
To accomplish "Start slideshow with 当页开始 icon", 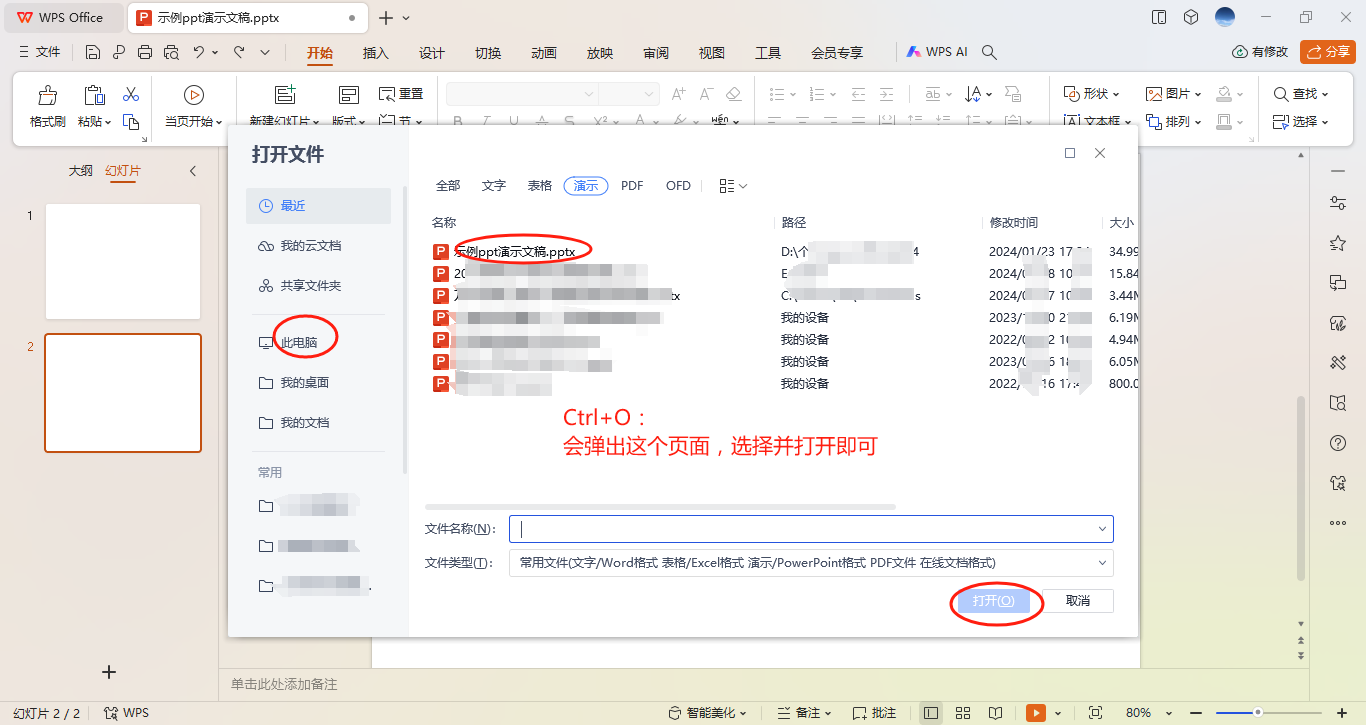I will 192,96.
